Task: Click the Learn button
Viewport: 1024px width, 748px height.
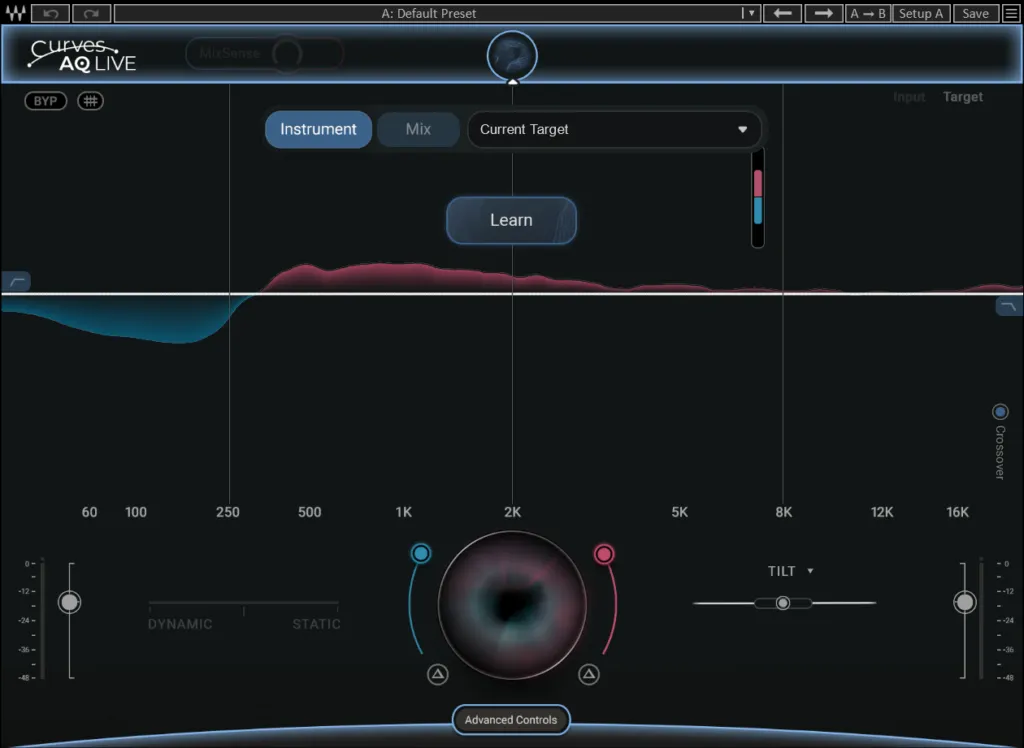Action: point(511,220)
